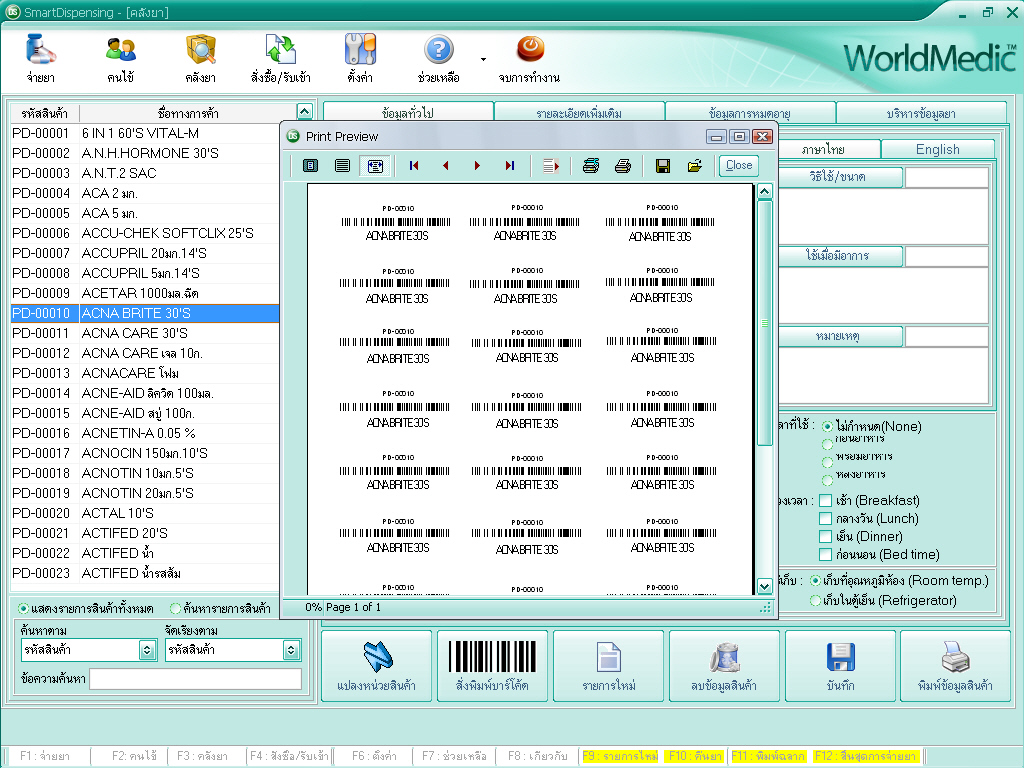Image resolution: width=1024 pixels, height=768 pixels.
Task: Select row PD-00006 ACCU-CHEK SOFTCLIX 25'S
Action: click(145, 233)
